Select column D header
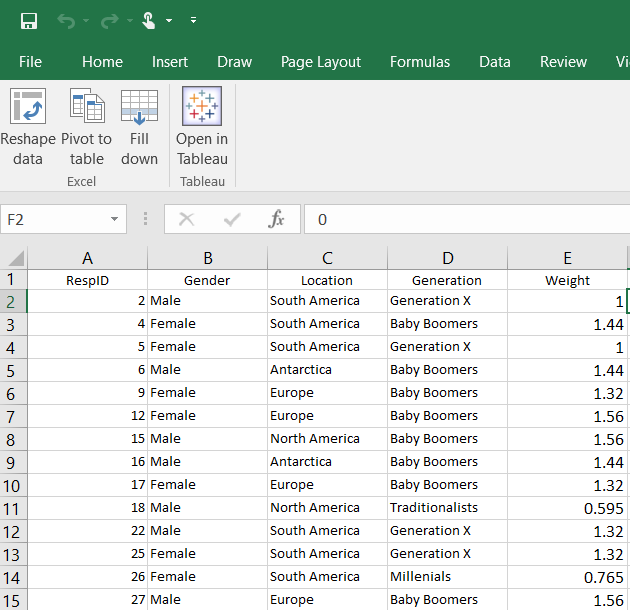The width and height of the screenshot is (630, 610). click(x=447, y=258)
